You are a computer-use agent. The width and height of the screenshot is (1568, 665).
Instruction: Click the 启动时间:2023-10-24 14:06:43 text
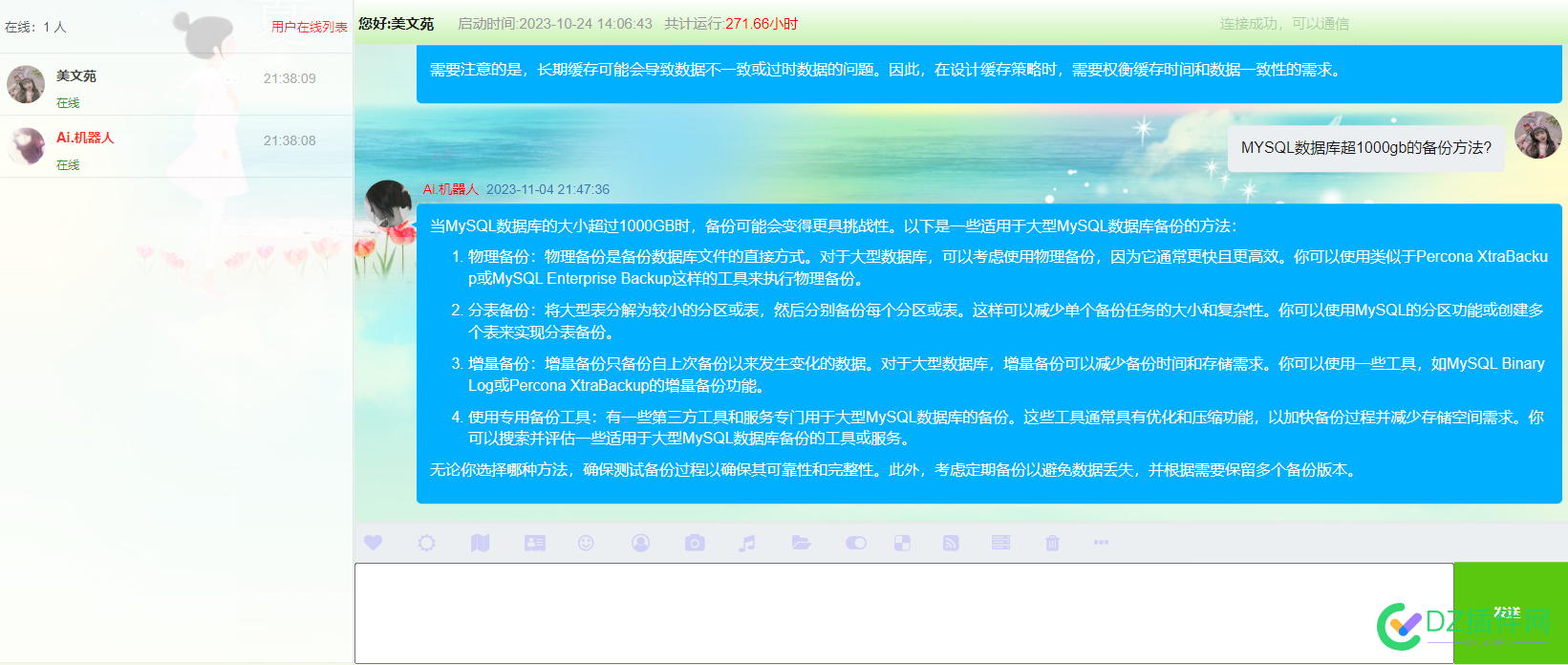click(555, 23)
